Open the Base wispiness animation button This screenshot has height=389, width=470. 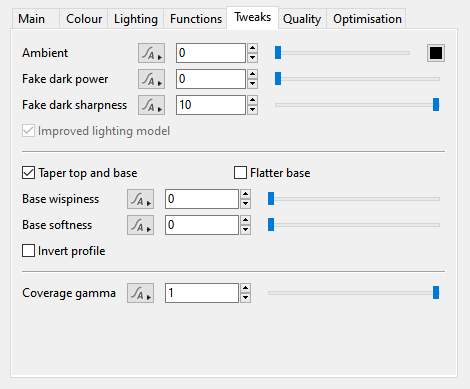pyautogui.click(x=140, y=199)
